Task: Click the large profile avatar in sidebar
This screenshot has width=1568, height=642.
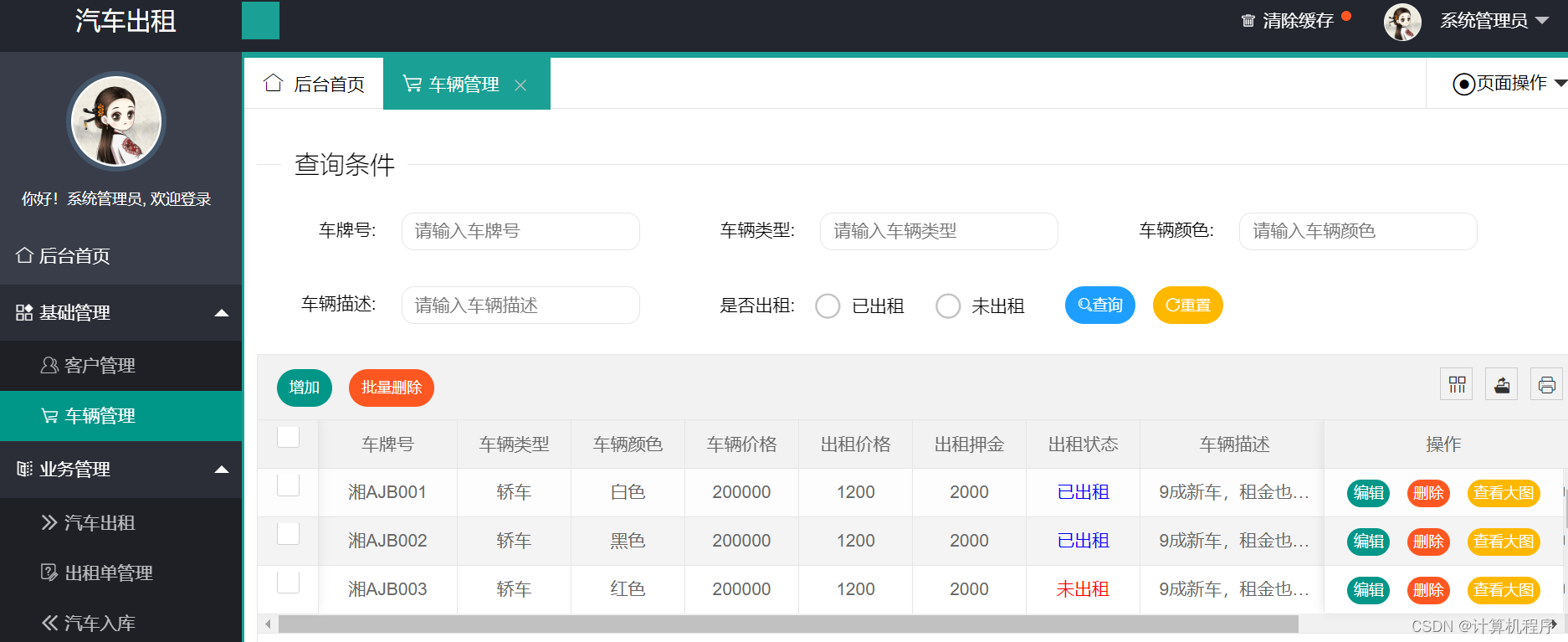Action: click(116, 122)
